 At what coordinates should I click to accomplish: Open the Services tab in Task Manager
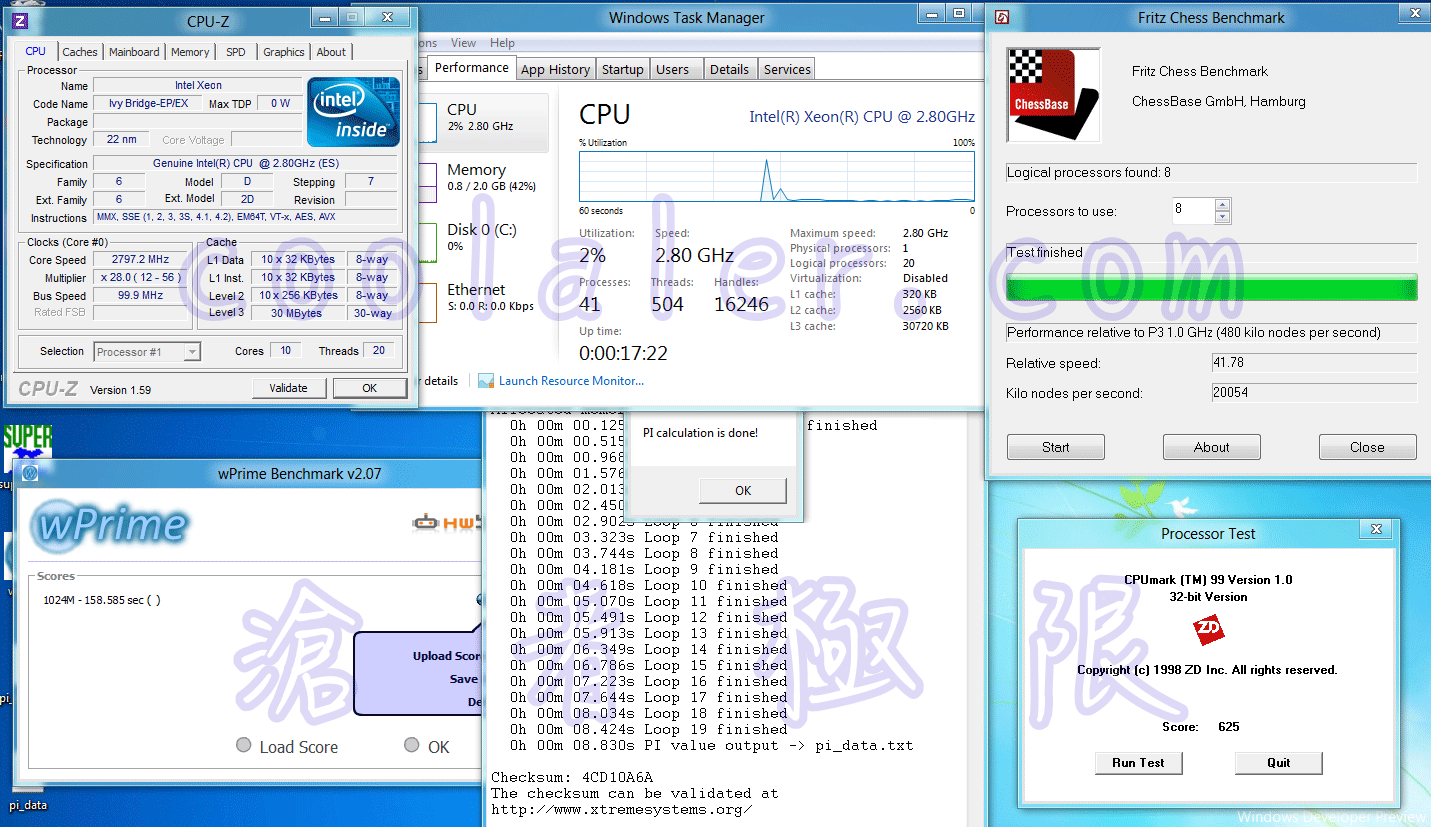tap(787, 69)
